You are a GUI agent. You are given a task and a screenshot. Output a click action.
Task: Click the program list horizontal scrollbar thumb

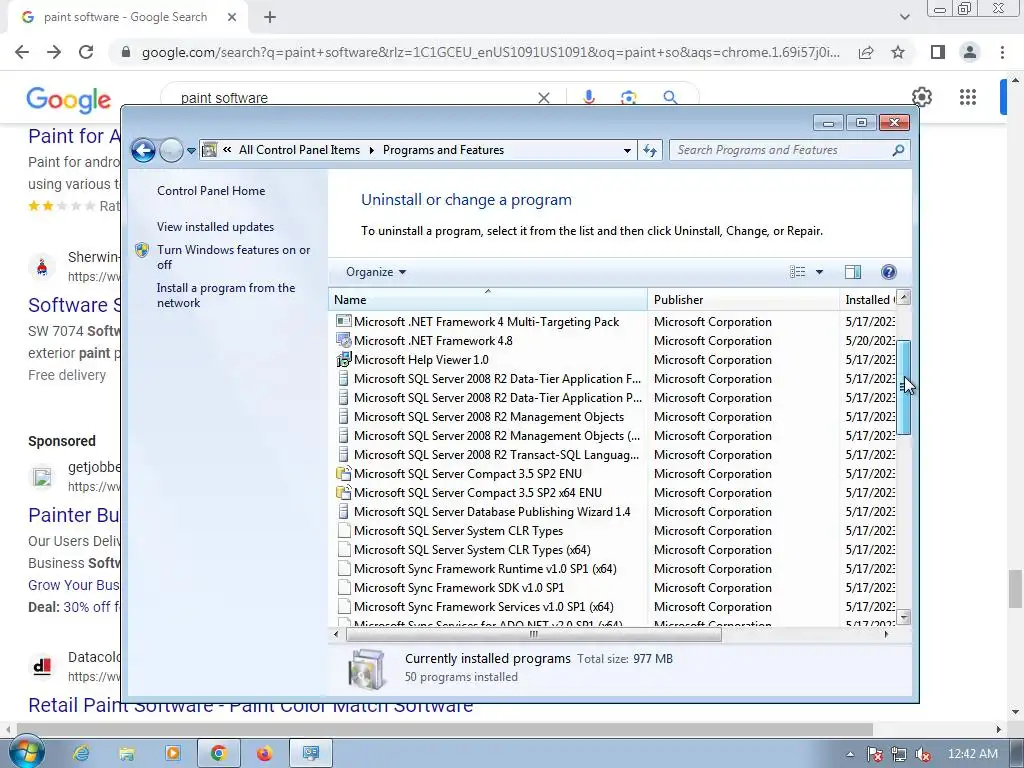point(534,634)
